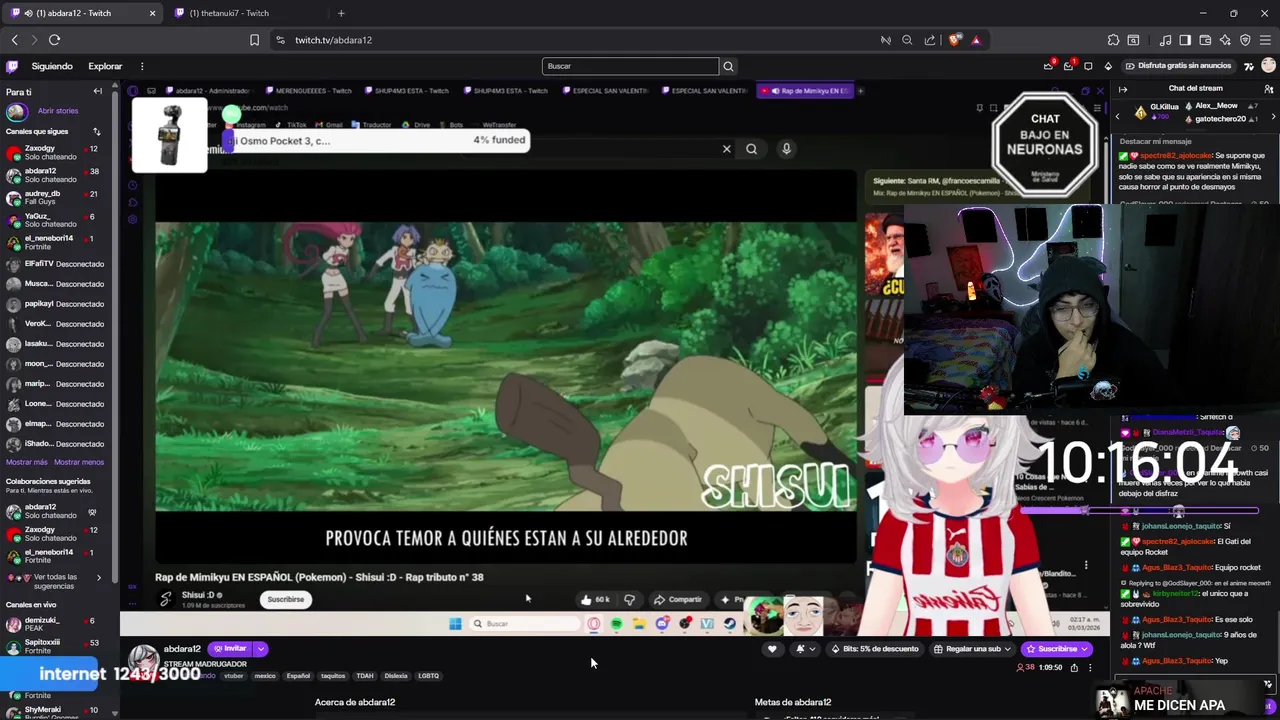Click Bits: 5% de descuento button
Viewport: 1280px width, 720px height.
875,649
